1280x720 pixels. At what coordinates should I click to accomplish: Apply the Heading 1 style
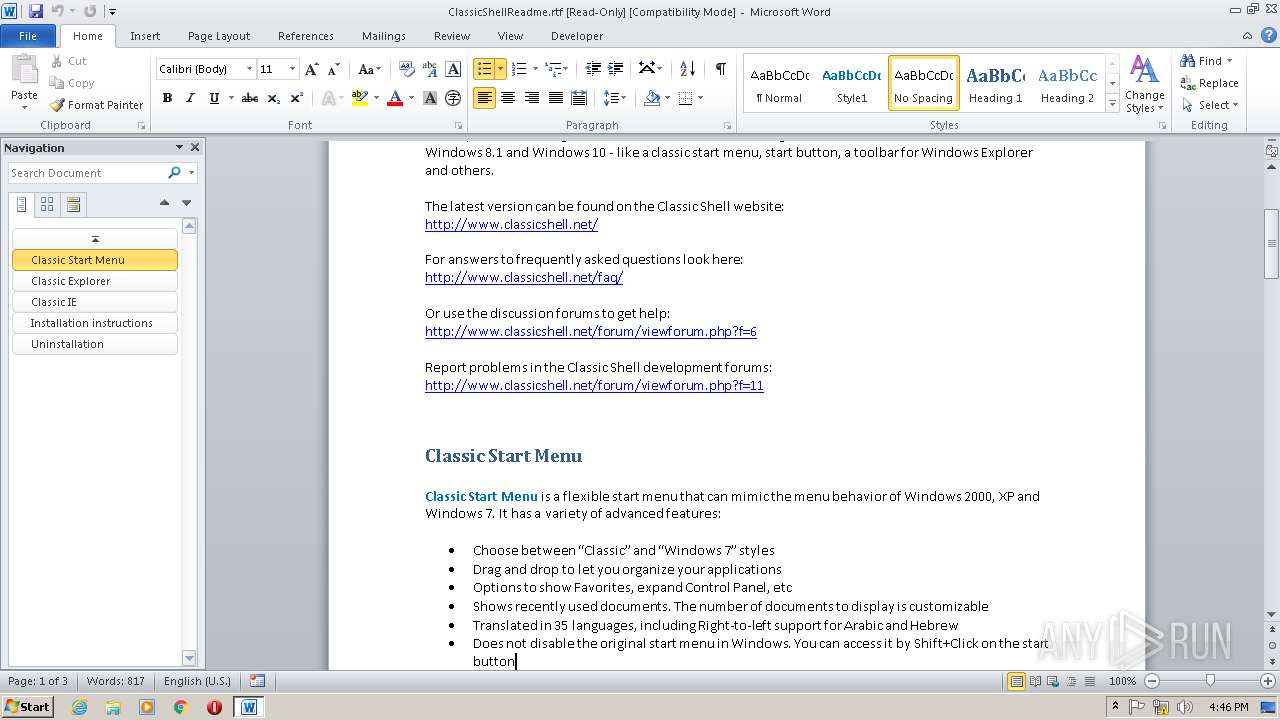click(995, 83)
